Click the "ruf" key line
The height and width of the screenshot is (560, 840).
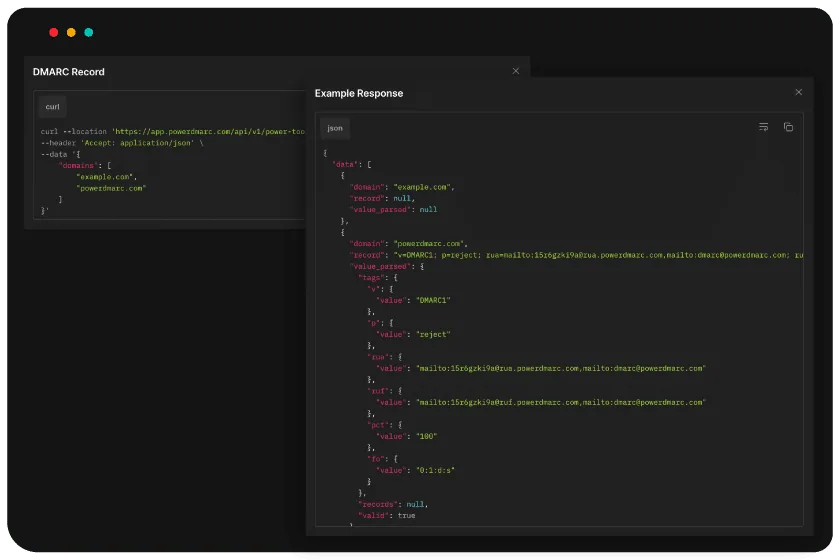385,391
